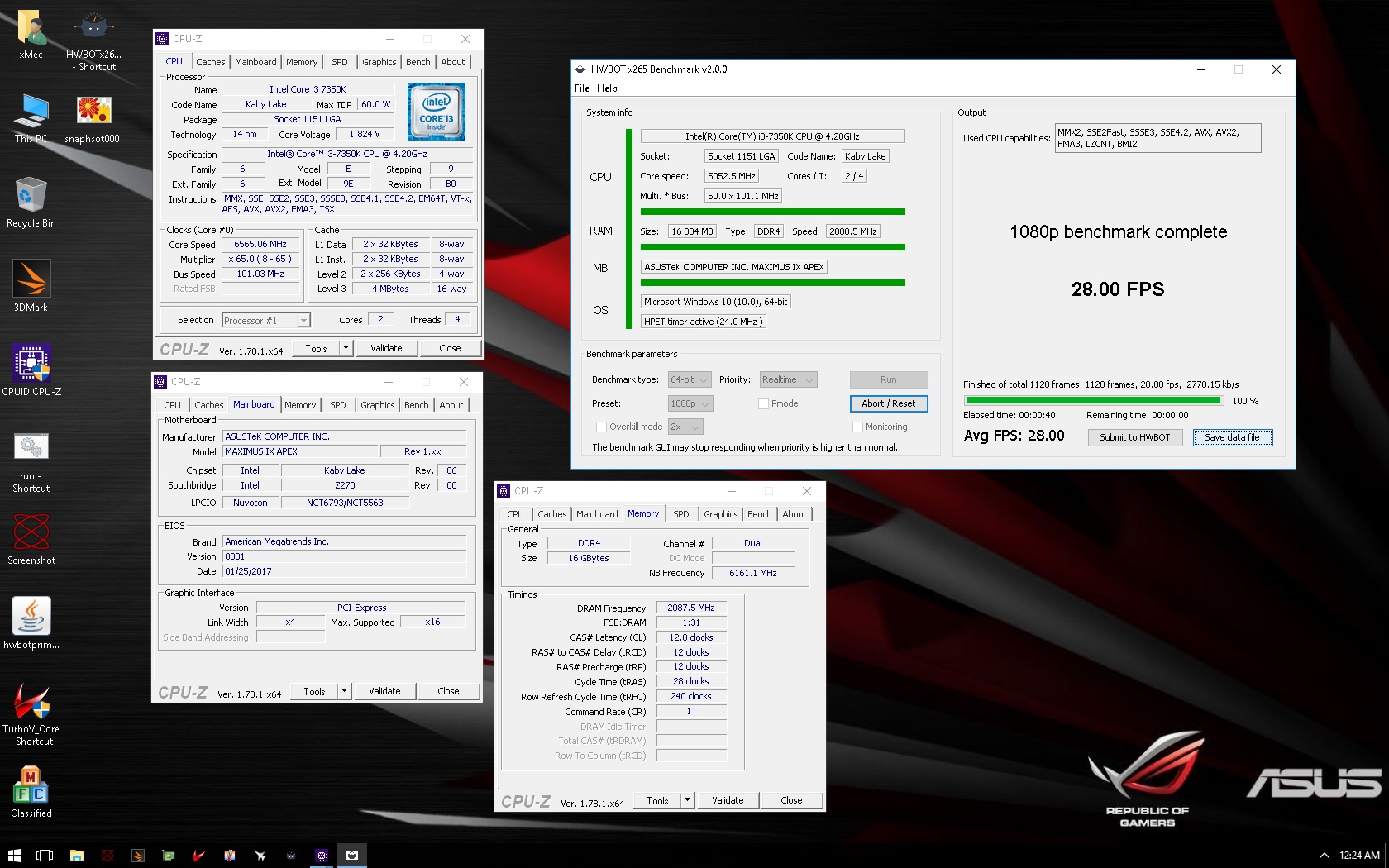The image size is (1389, 868).
Task: Launch HWBOTx265 Shortcut from desktop
Action: coord(93,40)
